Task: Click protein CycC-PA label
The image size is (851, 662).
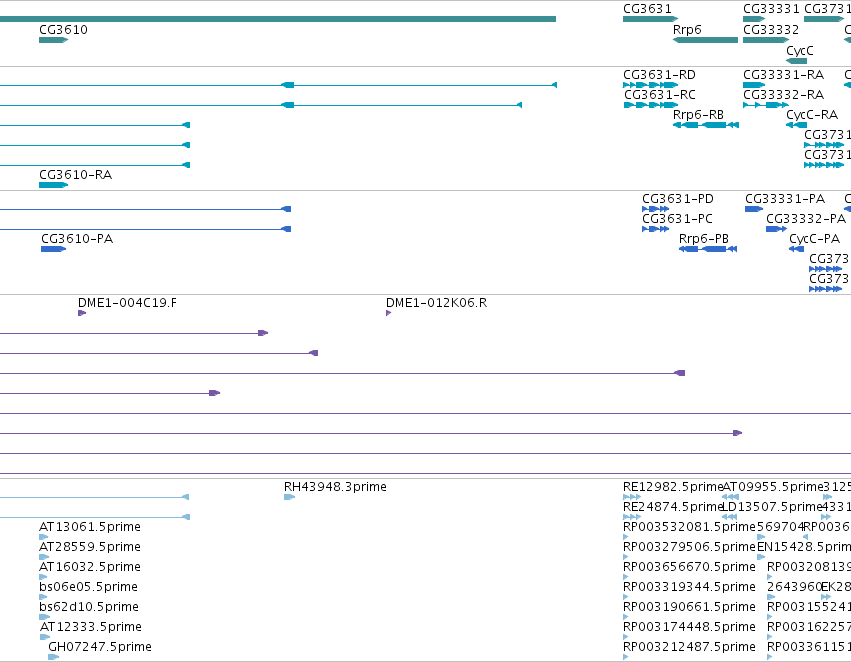Action: [814, 239]
